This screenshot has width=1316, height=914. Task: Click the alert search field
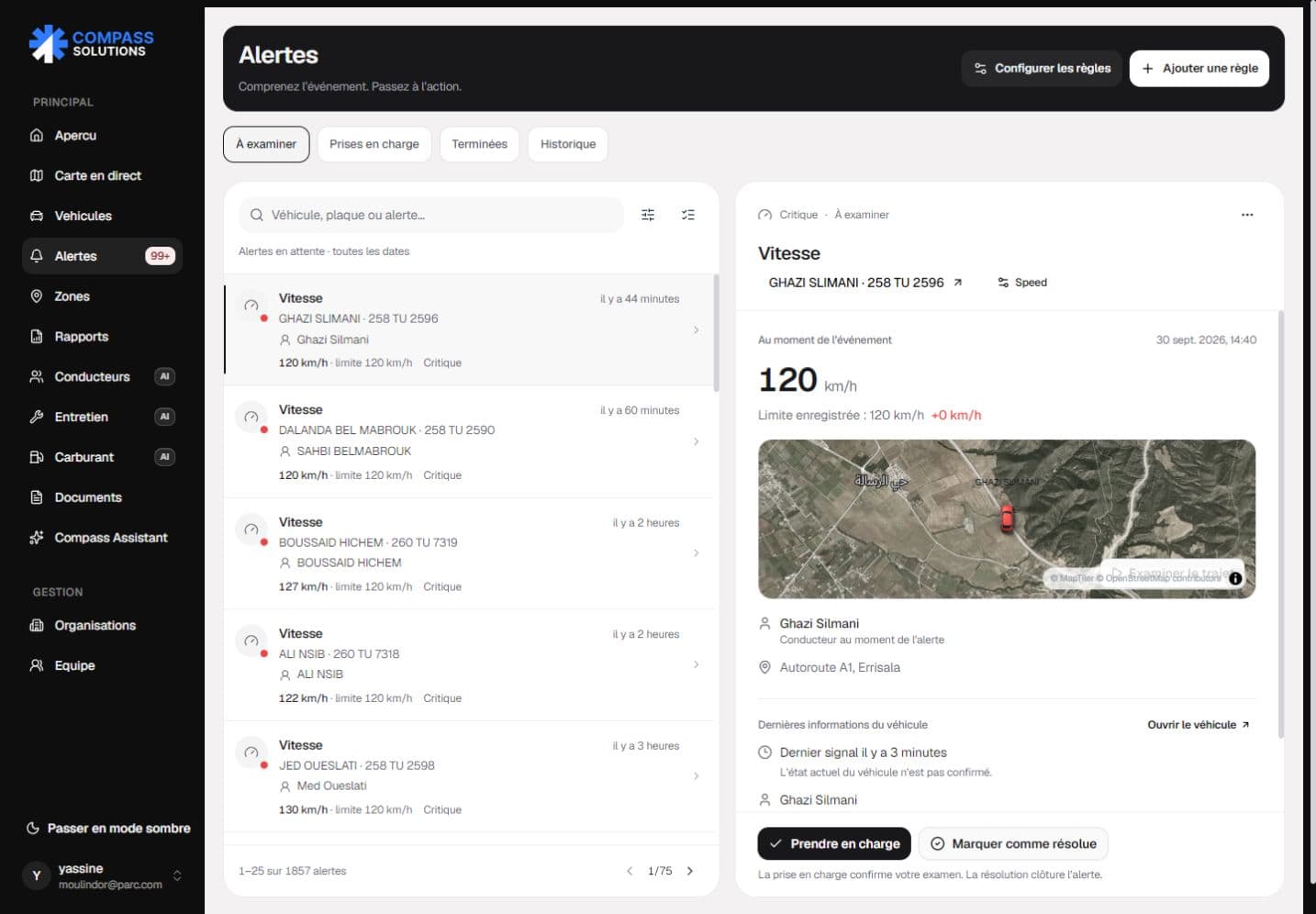pyautogui.click(x=431, y=215)
